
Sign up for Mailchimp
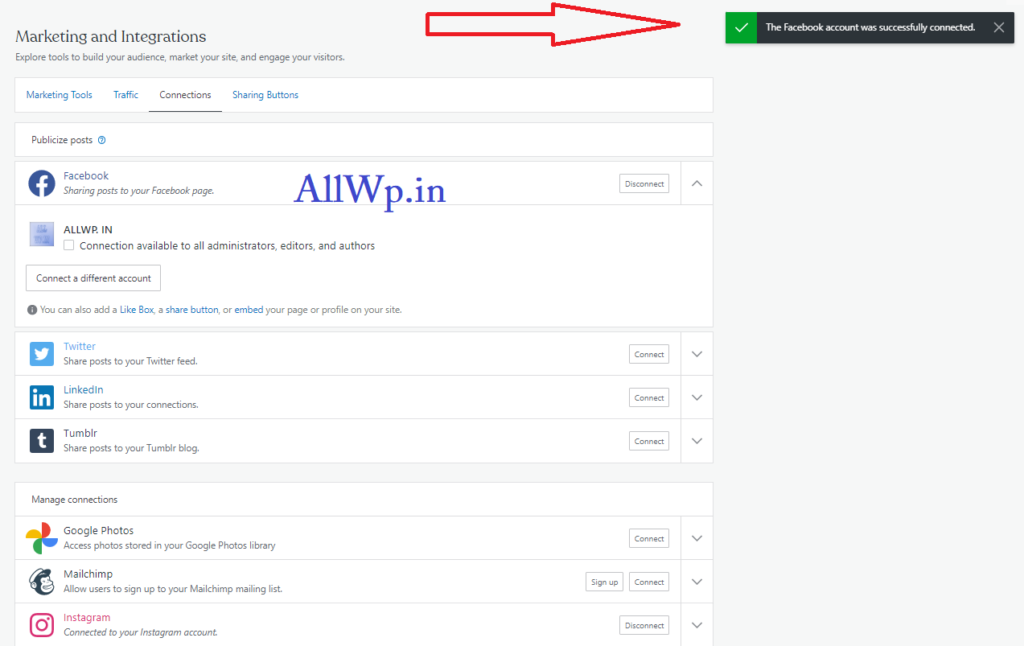pos(604,581)
